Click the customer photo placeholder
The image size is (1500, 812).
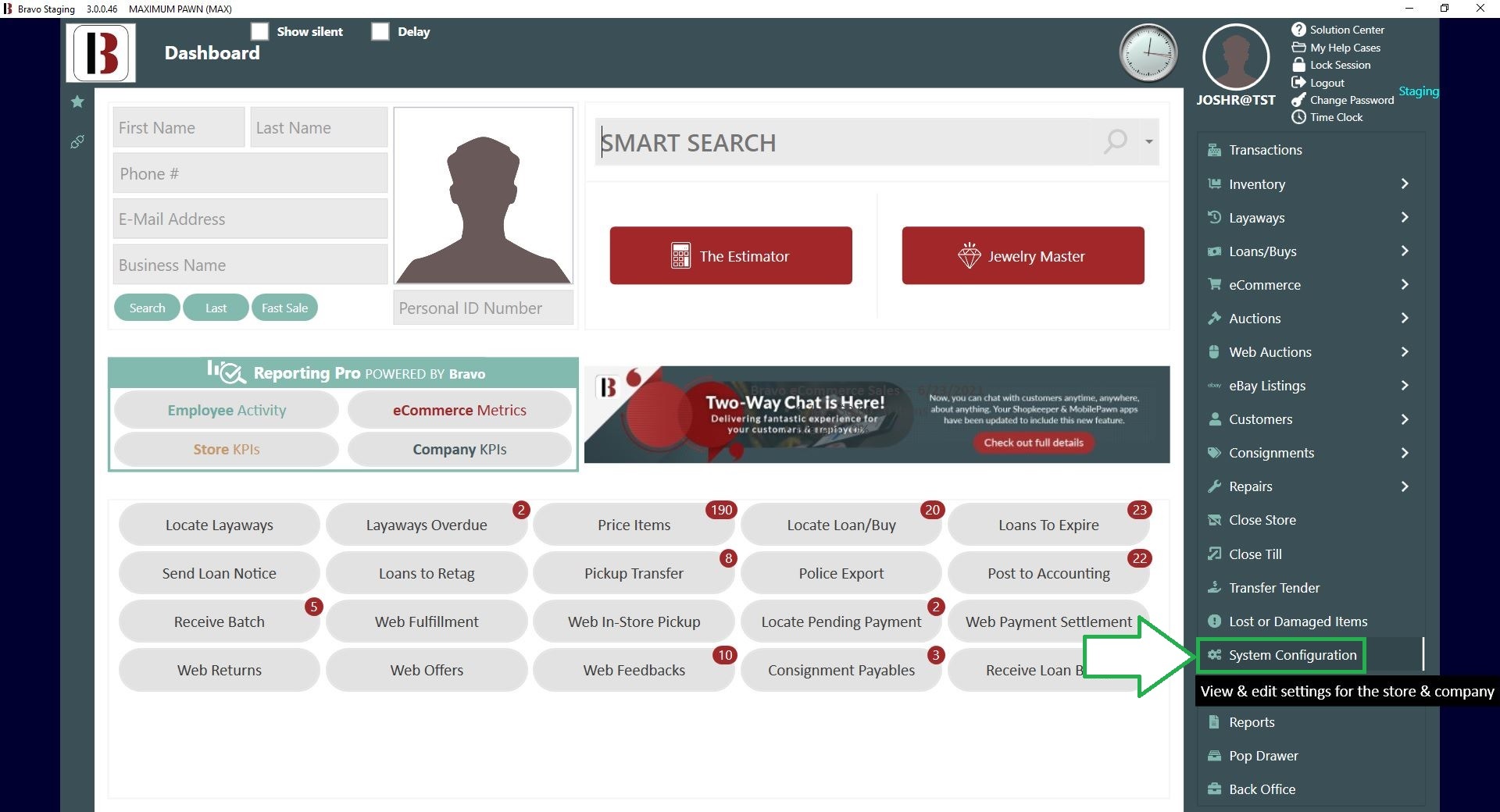(x=483, y=196)
